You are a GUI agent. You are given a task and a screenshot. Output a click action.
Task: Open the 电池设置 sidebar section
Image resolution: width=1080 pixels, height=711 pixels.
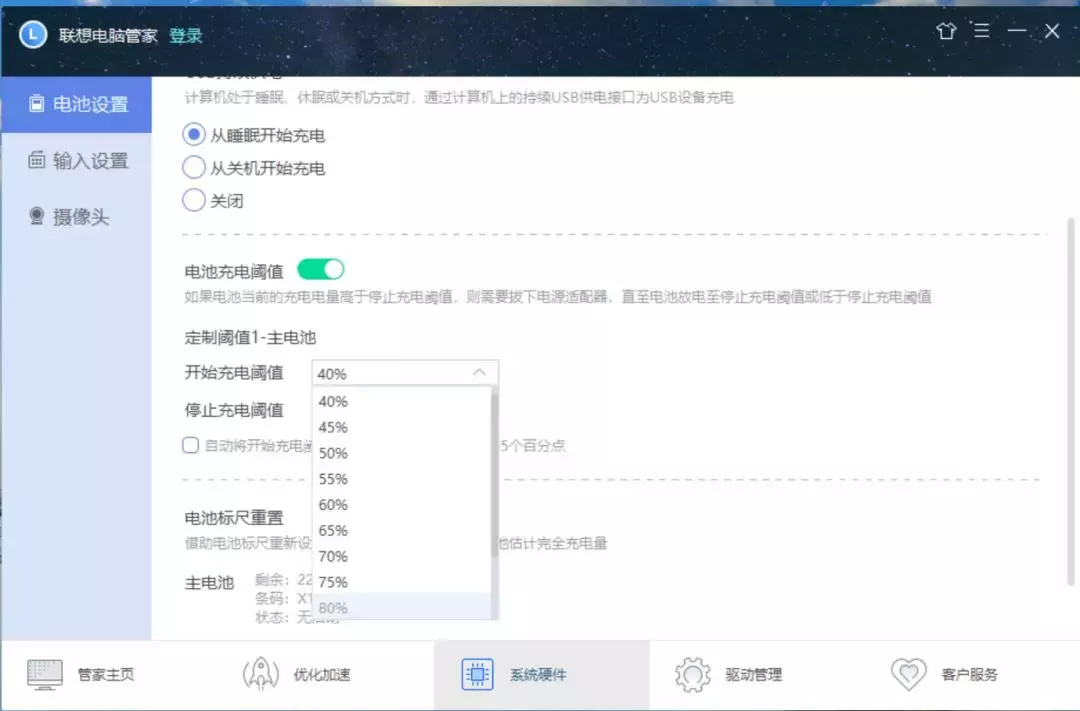76,104
